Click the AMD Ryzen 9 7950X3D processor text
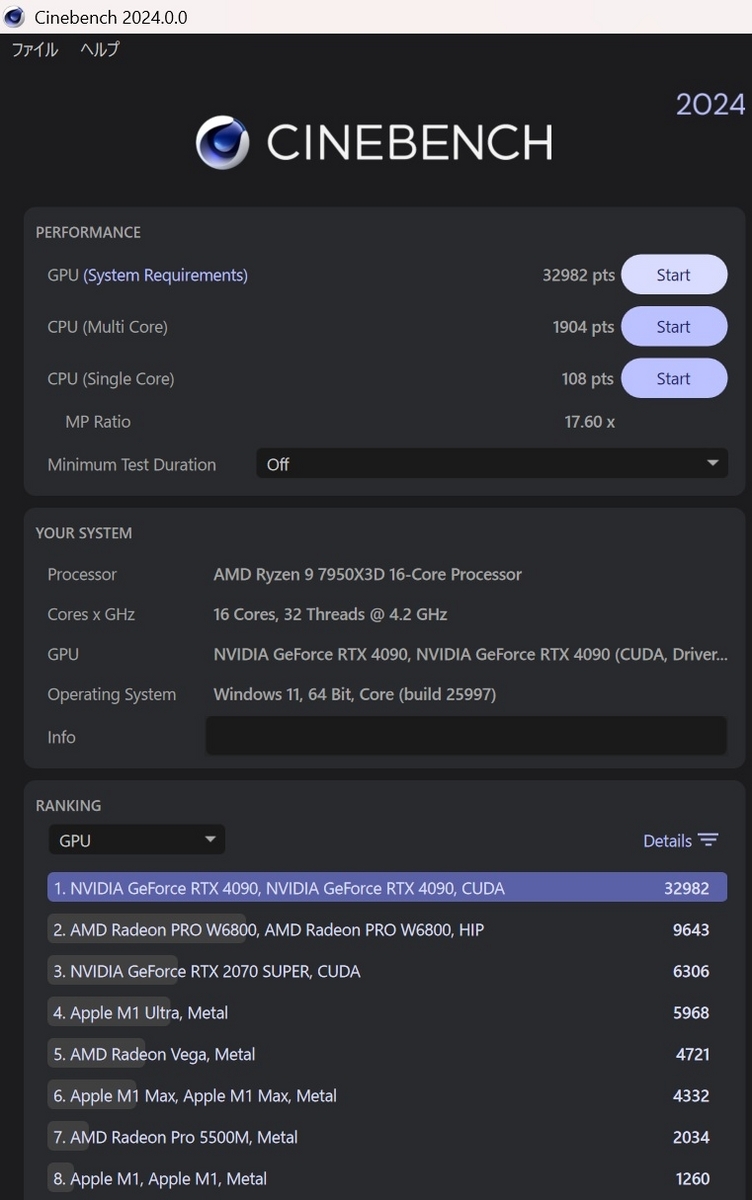The image size is (752, 1200). pos(367,574)
